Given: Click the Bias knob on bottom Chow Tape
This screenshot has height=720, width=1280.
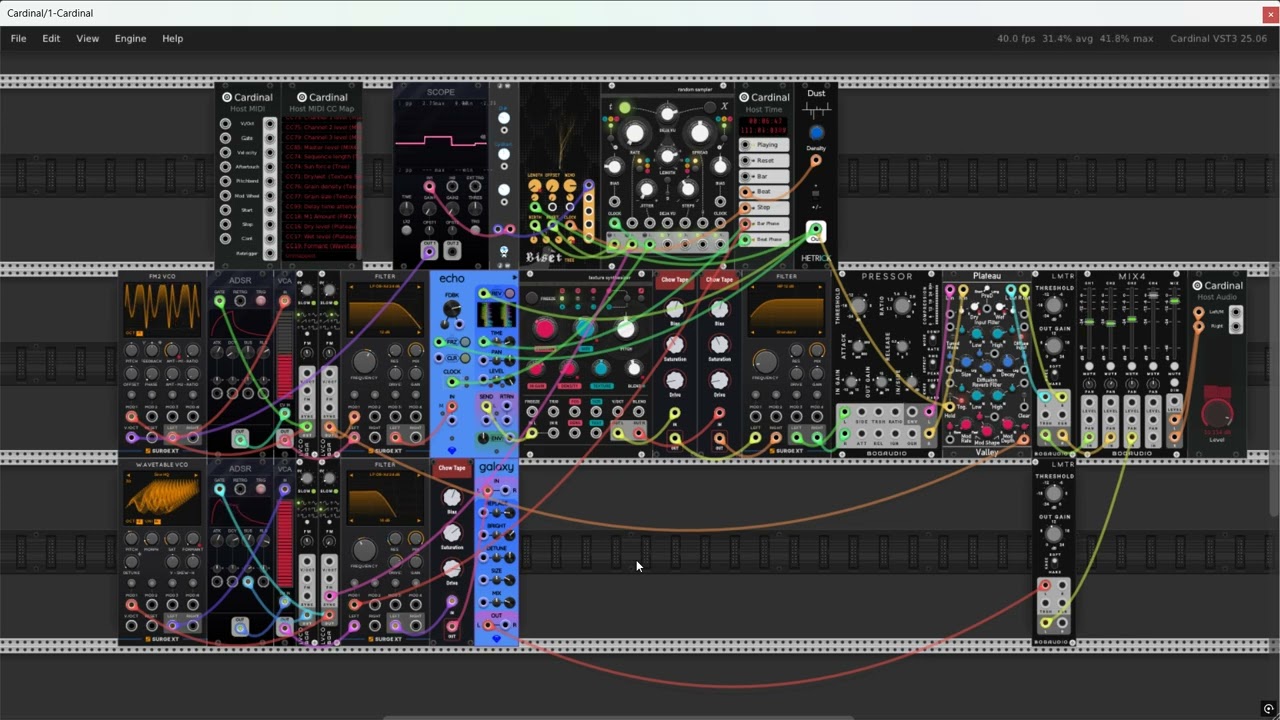Looking at the screenshot, I should 452,498.
